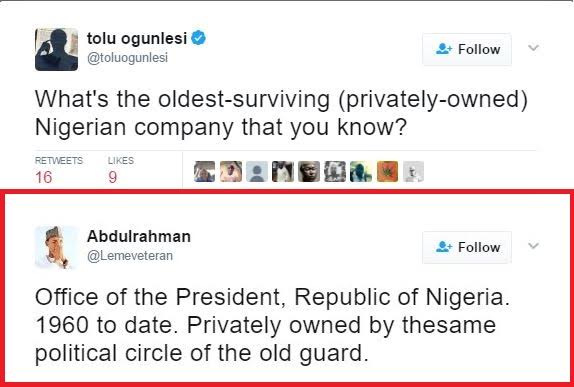The width and height of the screenshot is (574, 387).
Task: Expand options chevron on tolu ogunlesi's tweet
Action: click(x=533, y=48)
